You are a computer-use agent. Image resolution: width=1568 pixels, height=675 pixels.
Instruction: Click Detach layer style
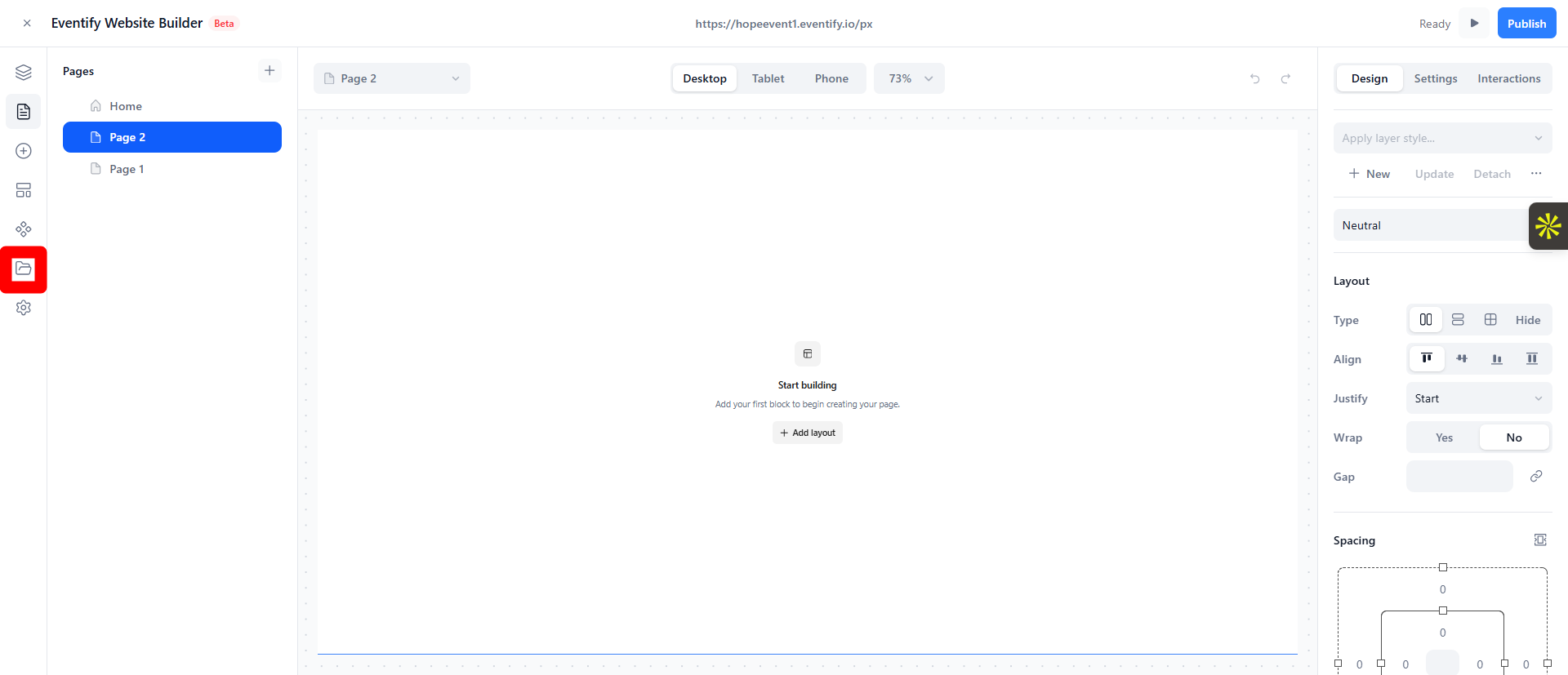pyautogui.click(x=1492, y=174)
